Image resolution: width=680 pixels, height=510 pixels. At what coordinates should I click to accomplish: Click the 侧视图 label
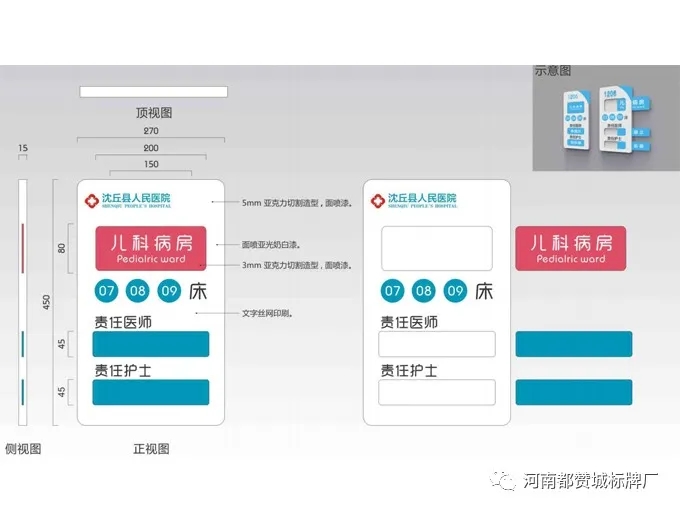pyautogui.click(x=22, y=449)
